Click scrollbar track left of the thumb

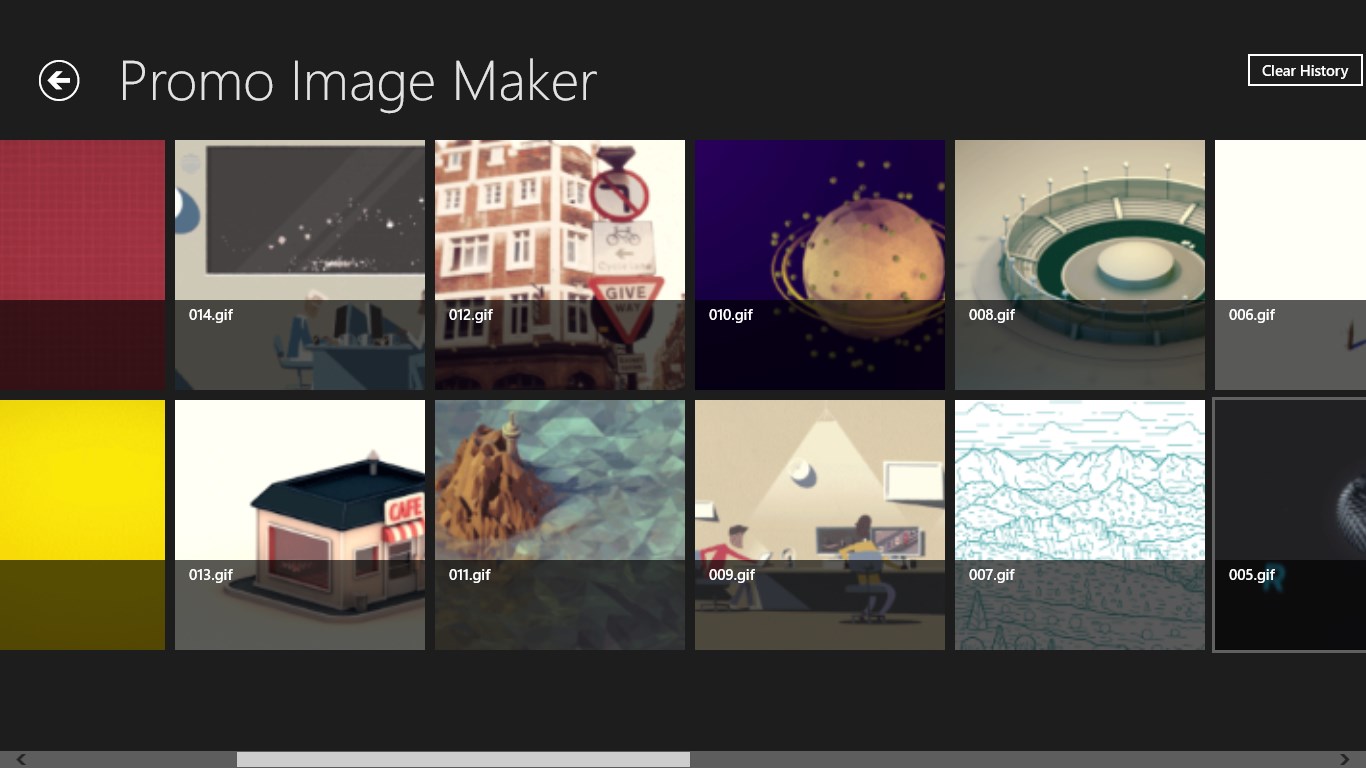[130, 760]
